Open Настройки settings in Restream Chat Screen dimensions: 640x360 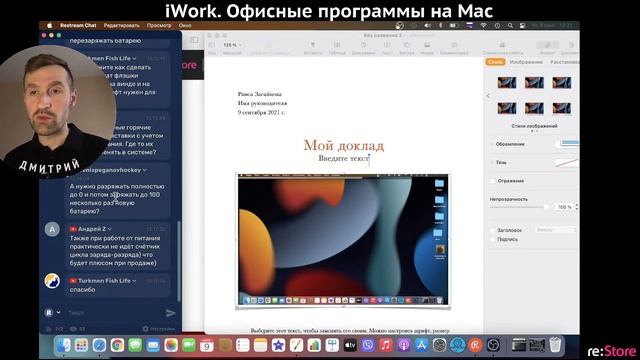pos(159,329)
